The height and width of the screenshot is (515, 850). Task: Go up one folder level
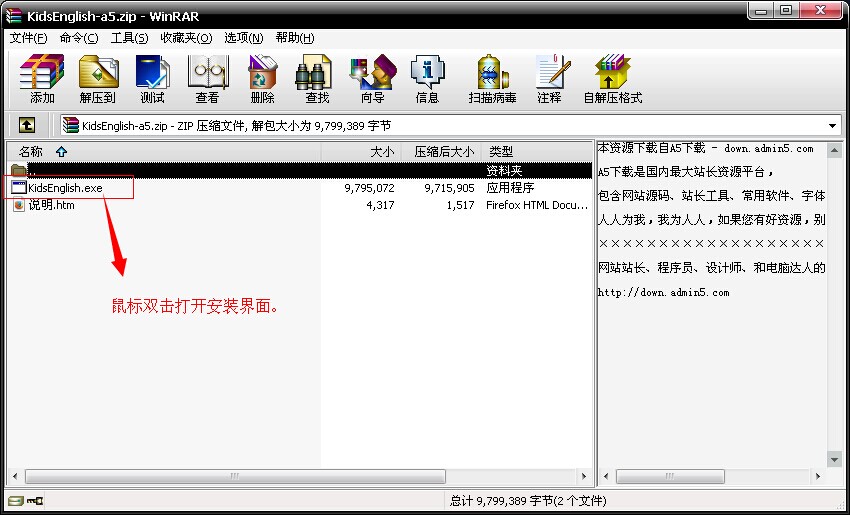(x=27, y=126)
